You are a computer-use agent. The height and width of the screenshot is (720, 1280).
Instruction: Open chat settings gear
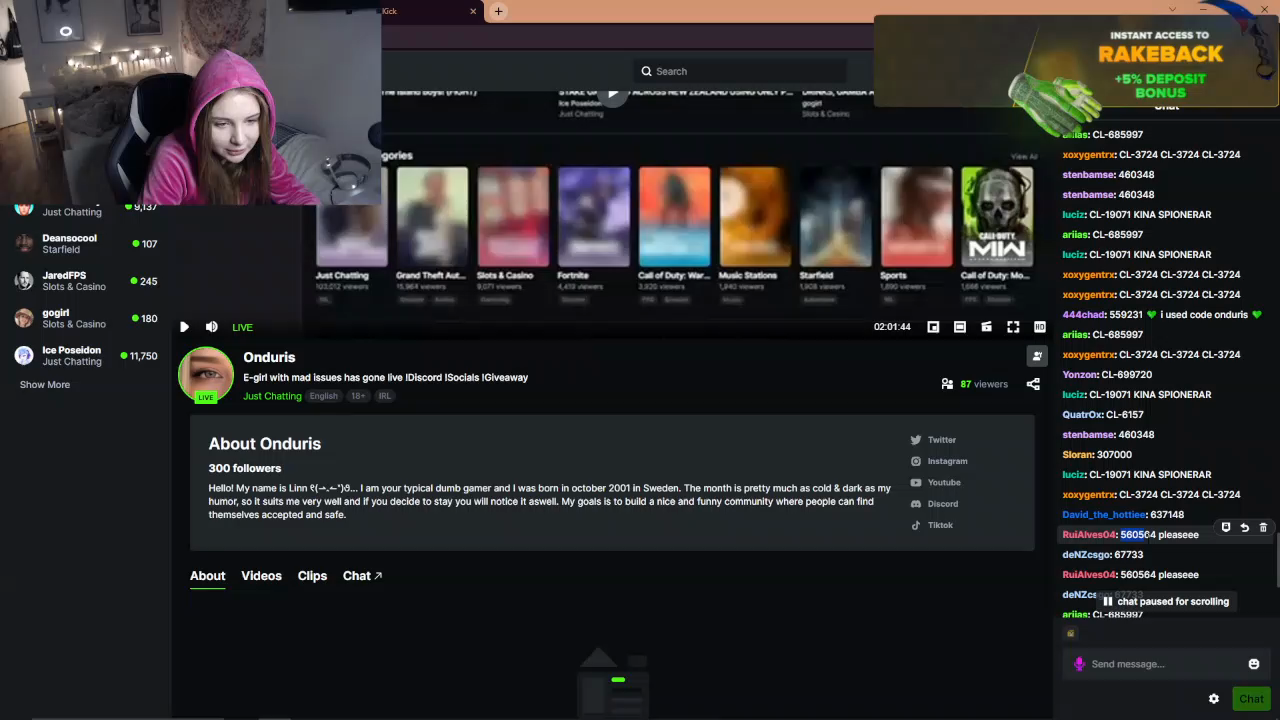coord(1214,699)
